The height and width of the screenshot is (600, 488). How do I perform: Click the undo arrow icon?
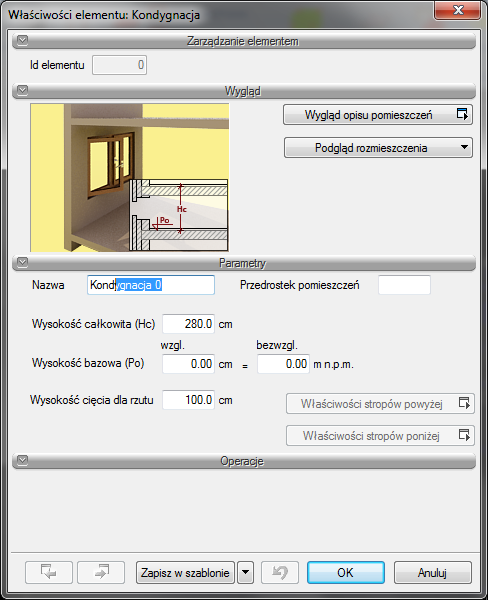(x=280, y=572)
